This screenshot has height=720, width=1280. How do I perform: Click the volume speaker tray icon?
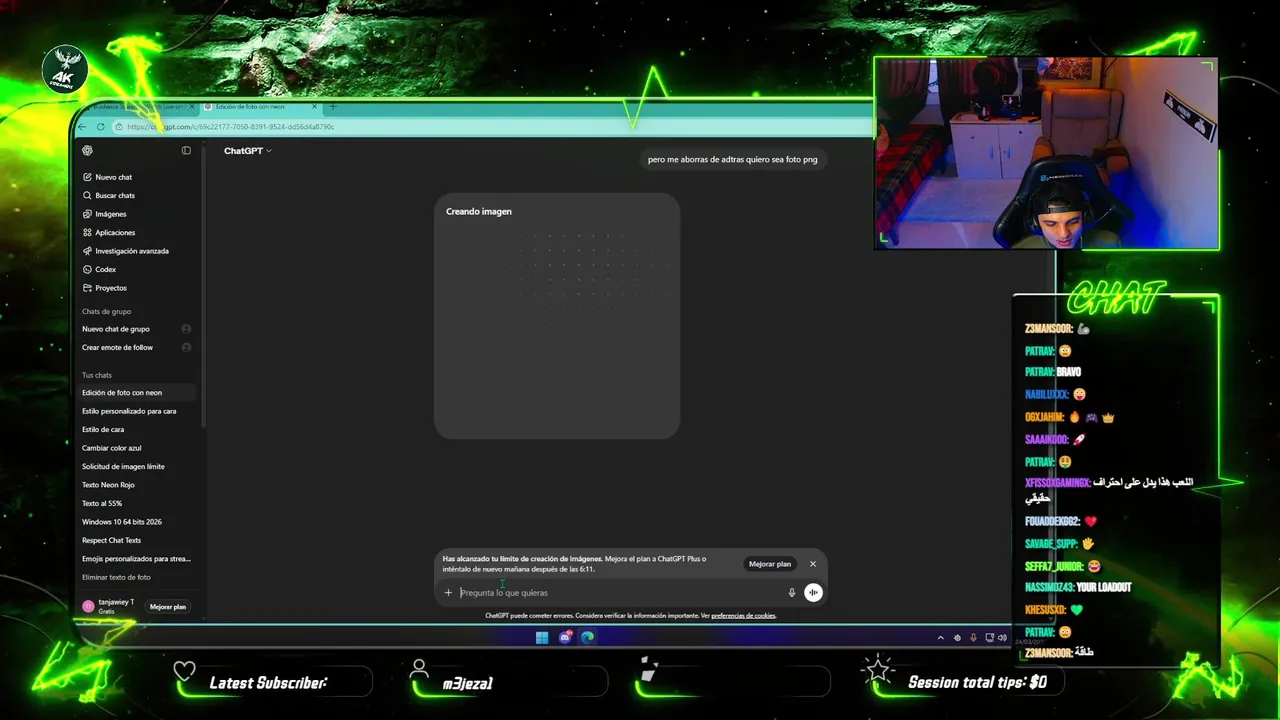(x=1002, y=638)
